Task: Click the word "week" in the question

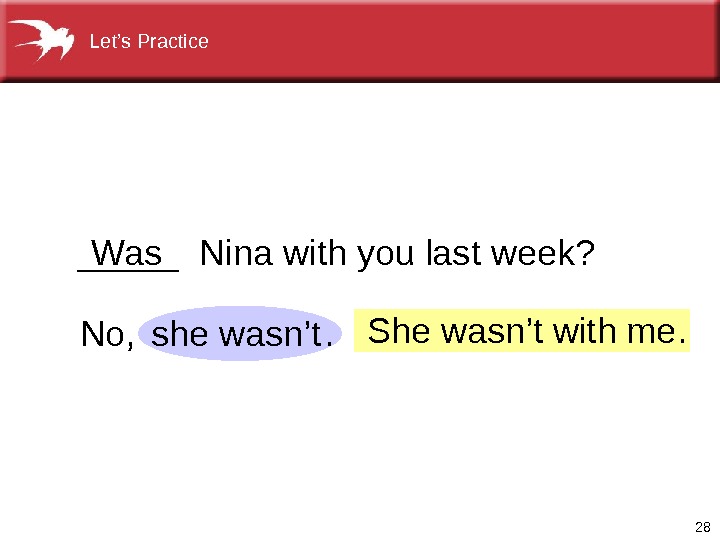Action: coord(531,256)
